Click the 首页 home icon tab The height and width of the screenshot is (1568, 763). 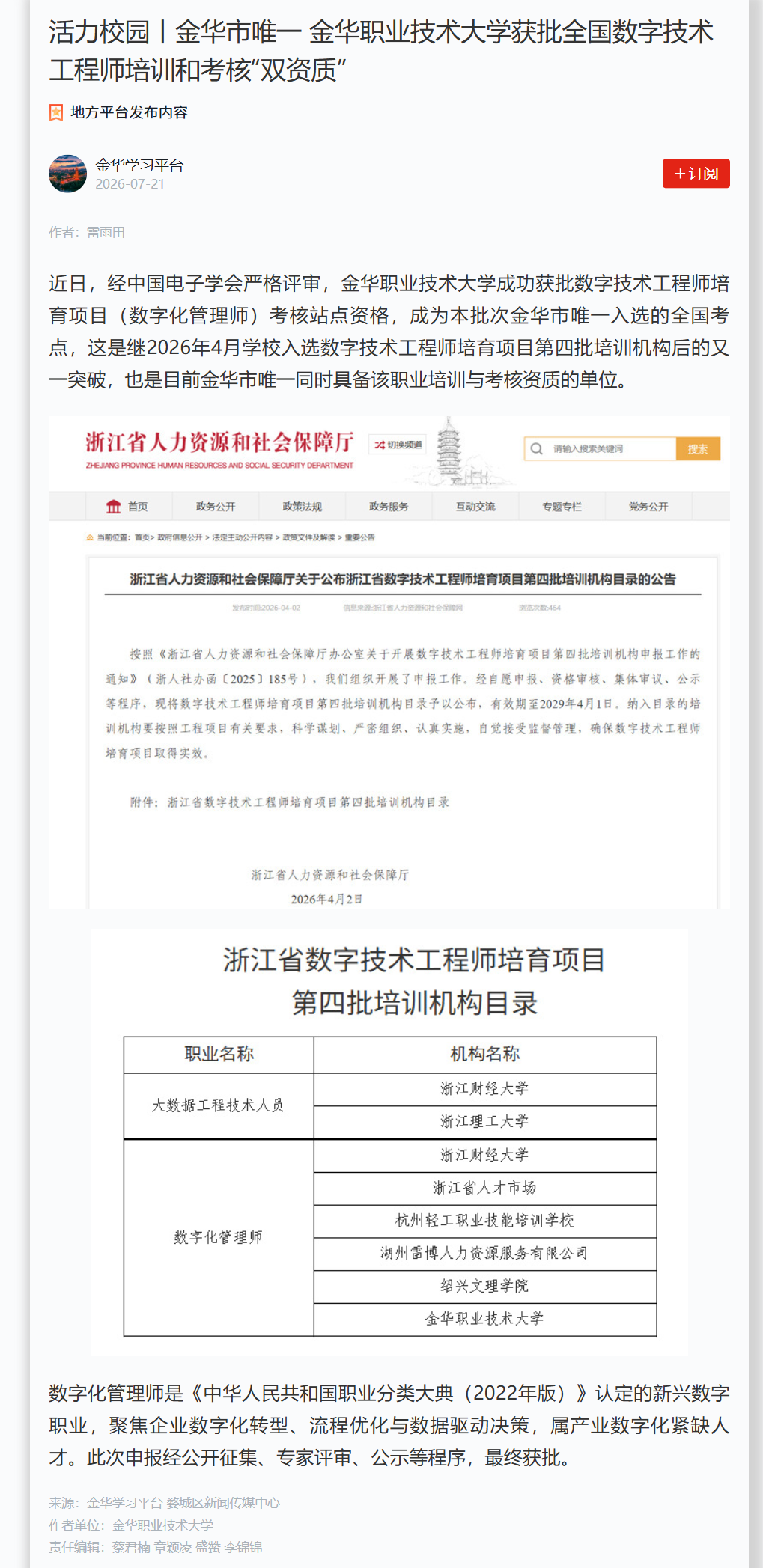(x=127, y=507)
